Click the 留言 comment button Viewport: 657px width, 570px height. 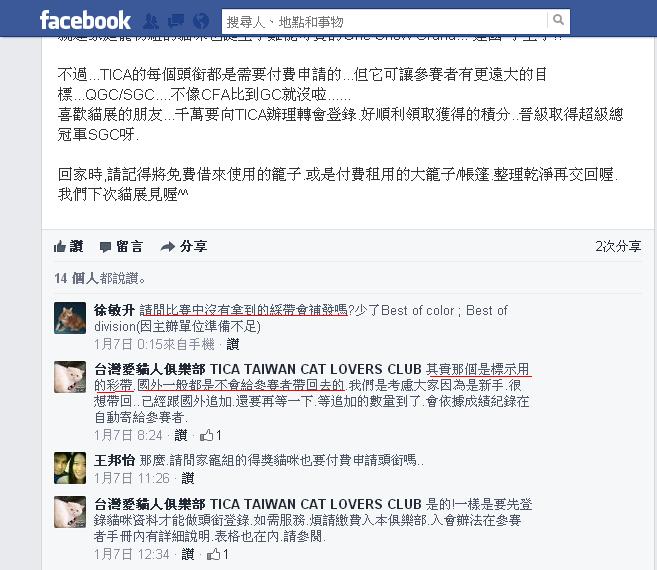point(122,246)
